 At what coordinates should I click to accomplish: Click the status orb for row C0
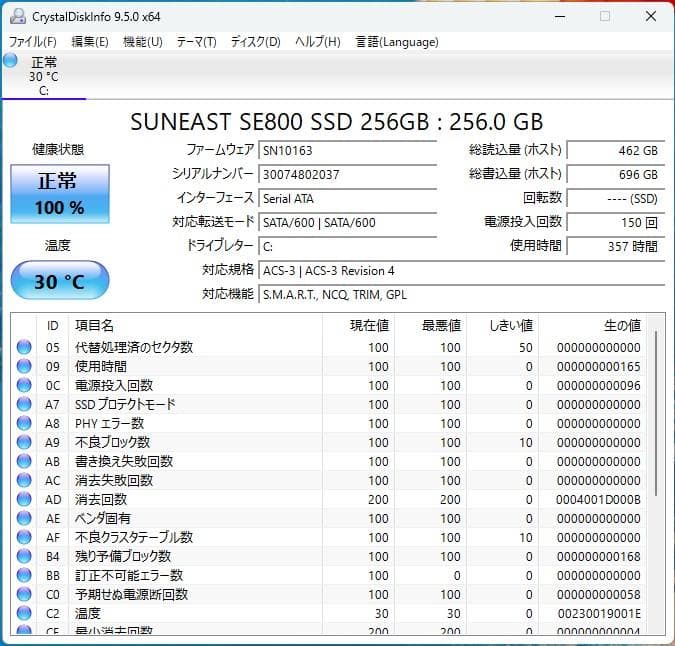click(x=24, y=594)
